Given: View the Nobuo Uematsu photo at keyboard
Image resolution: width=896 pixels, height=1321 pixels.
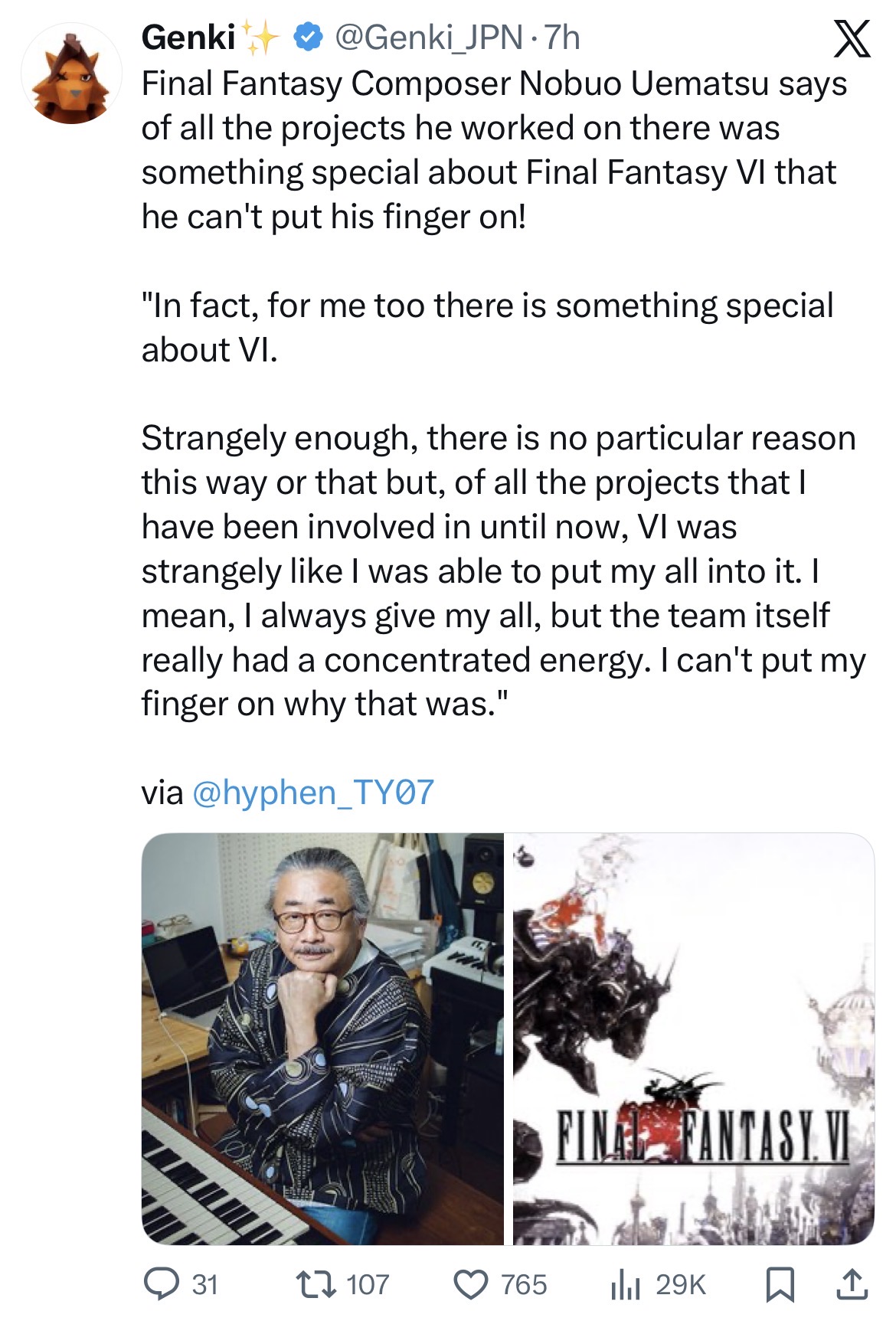Looking at the screenshot, I should (x=322, y=1038).
